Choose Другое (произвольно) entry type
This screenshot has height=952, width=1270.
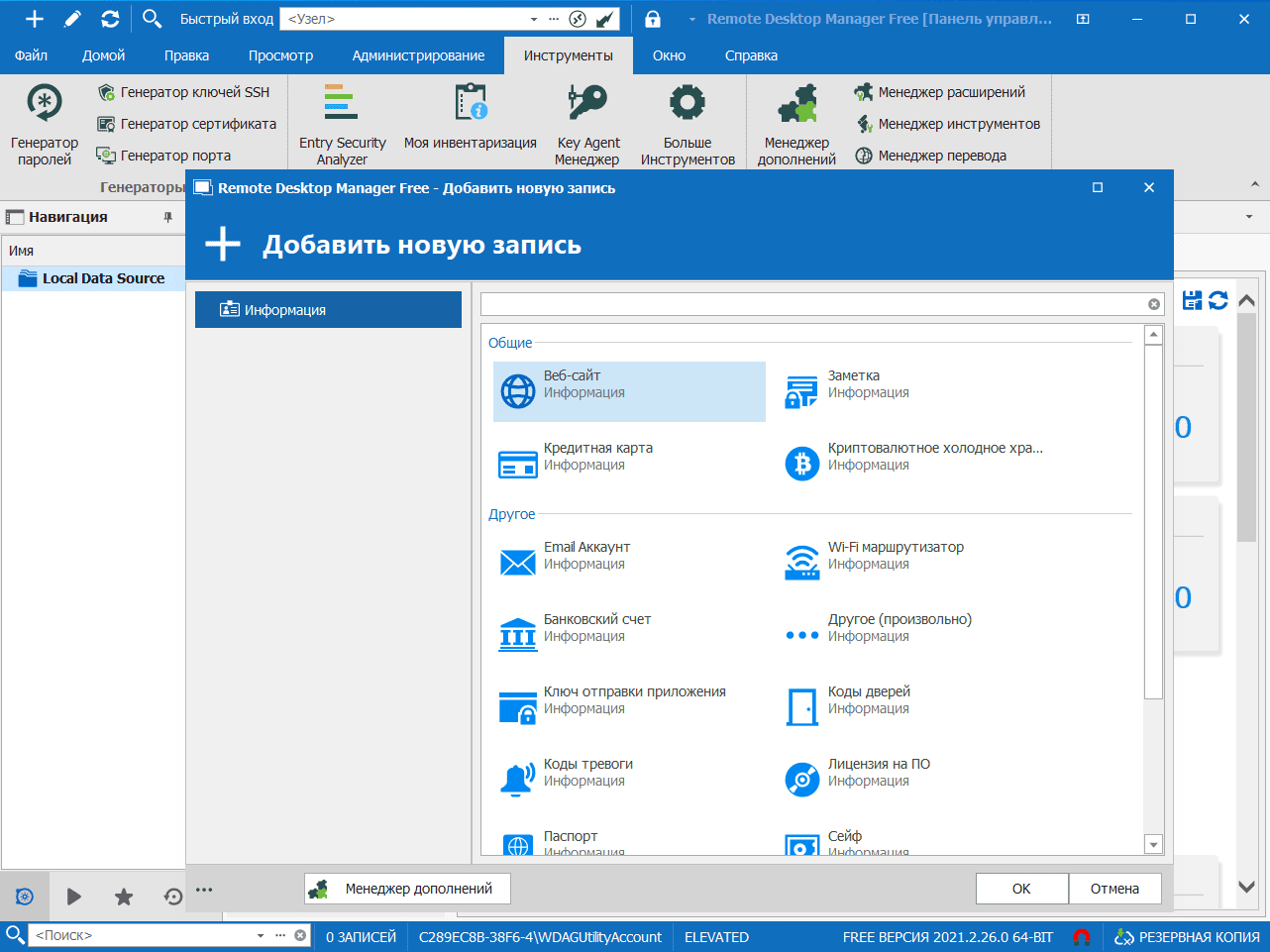(913, 635)
